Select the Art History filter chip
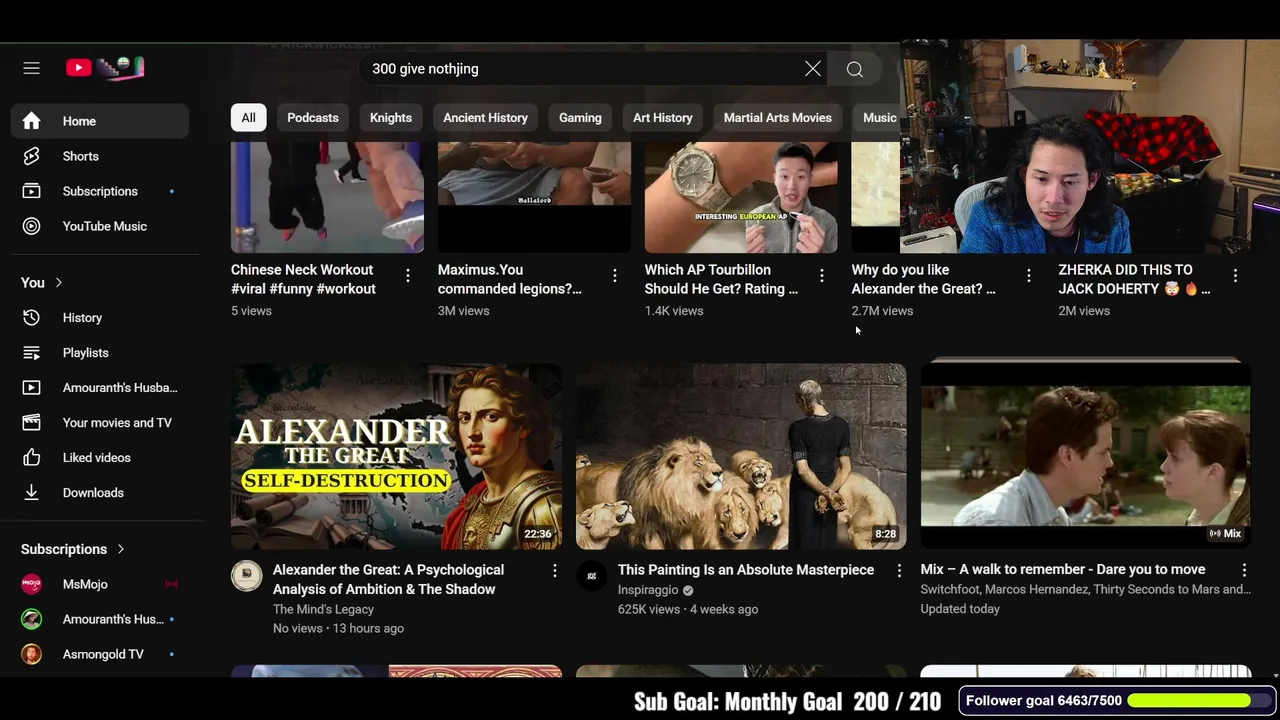This screenshot has height=720, width=1280. [662, 118]
